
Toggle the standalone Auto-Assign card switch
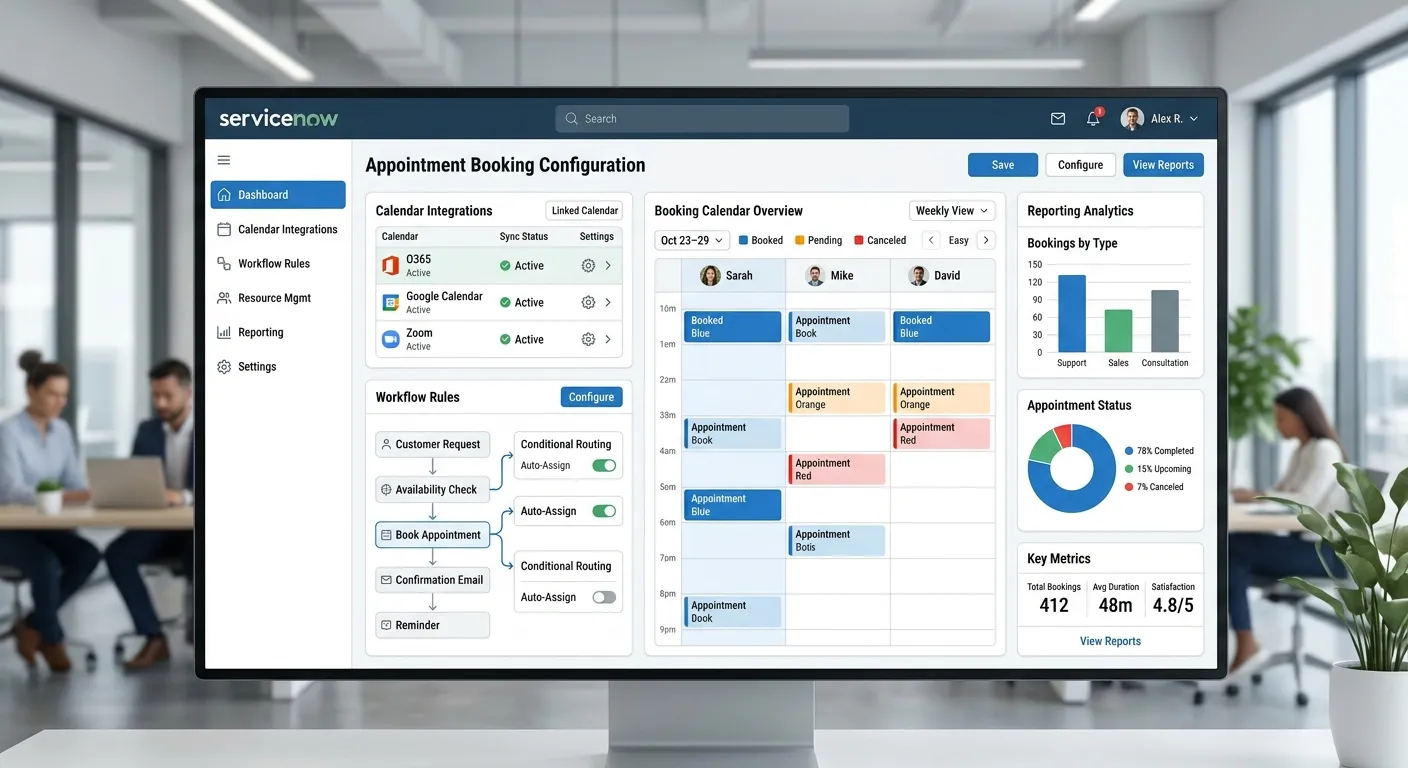pos(604,511)
